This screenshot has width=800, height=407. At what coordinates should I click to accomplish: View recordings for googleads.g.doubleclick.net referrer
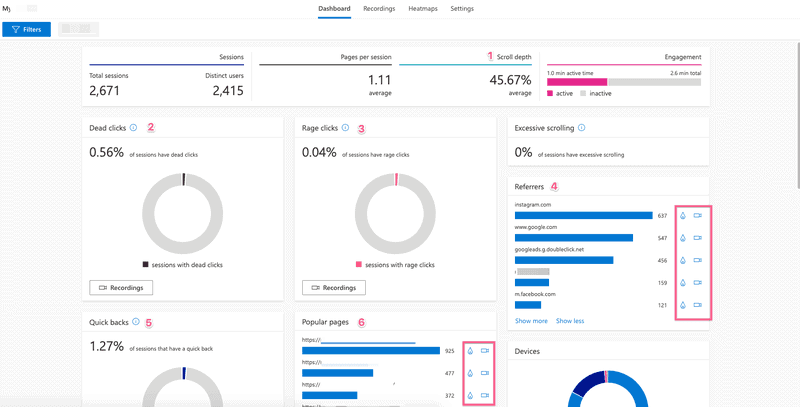(698, 260)
